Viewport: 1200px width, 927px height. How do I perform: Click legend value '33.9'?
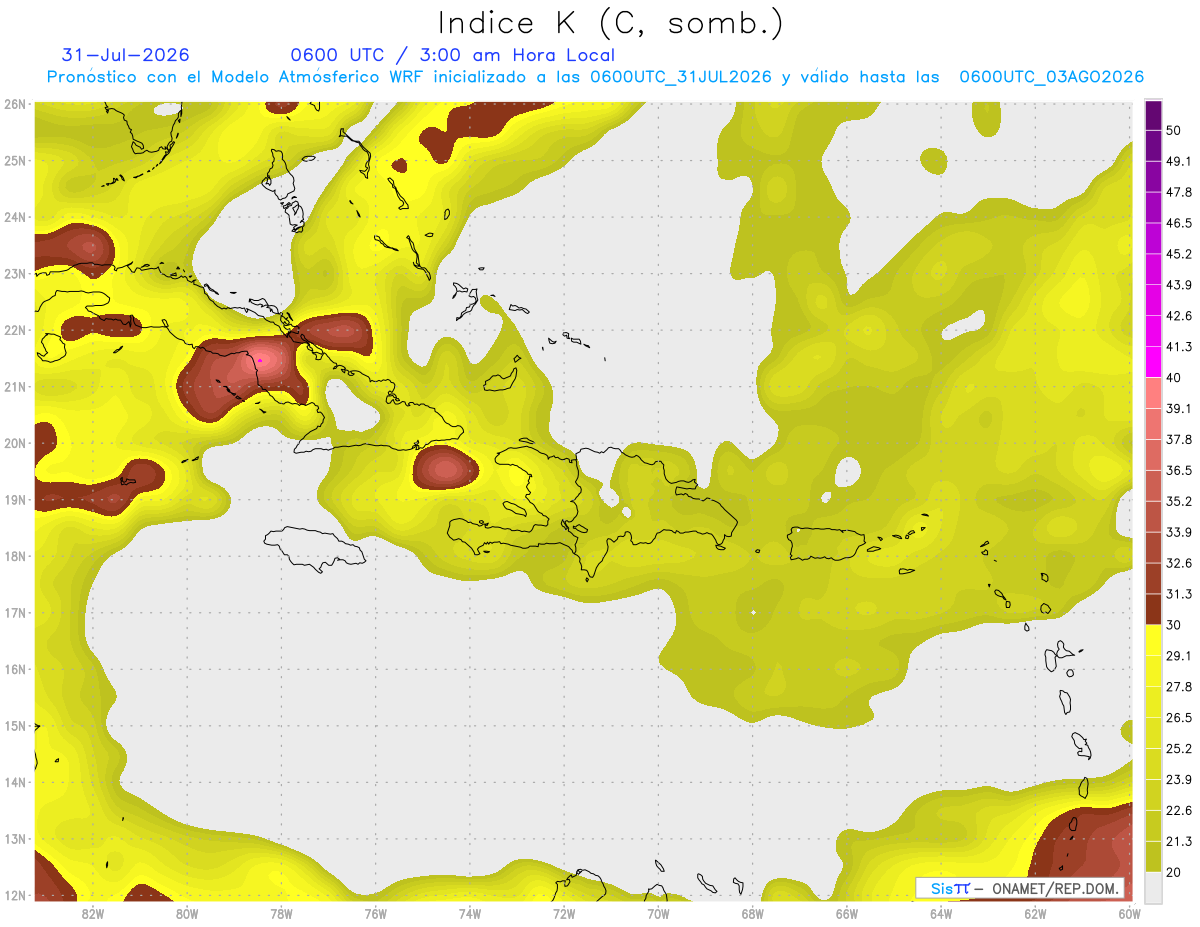(1178, 532)
